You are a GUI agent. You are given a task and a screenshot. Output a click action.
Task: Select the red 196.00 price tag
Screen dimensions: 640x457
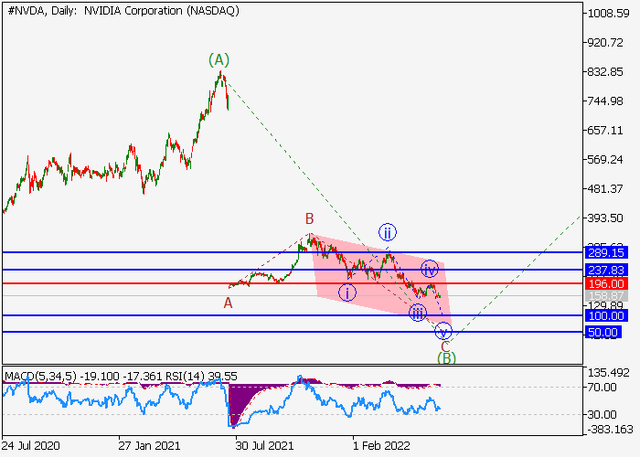606,284
